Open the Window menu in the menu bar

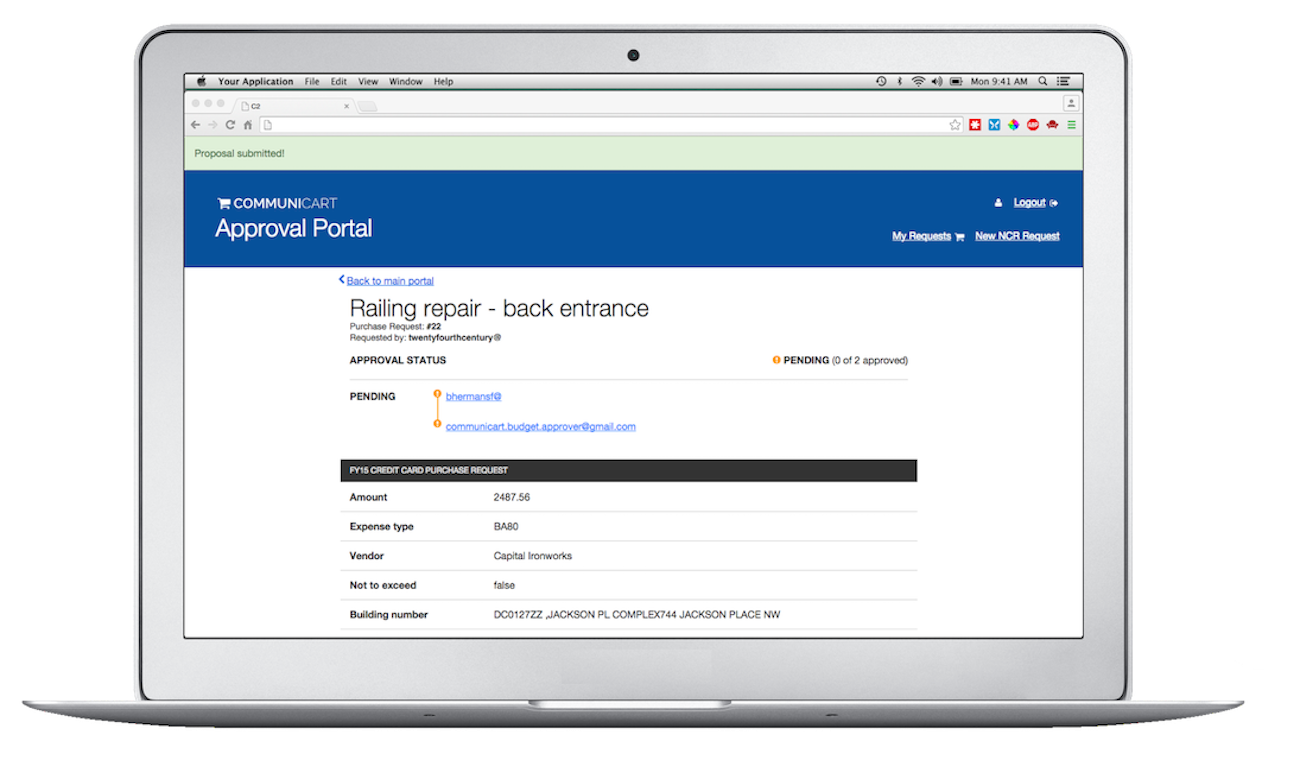405,81
